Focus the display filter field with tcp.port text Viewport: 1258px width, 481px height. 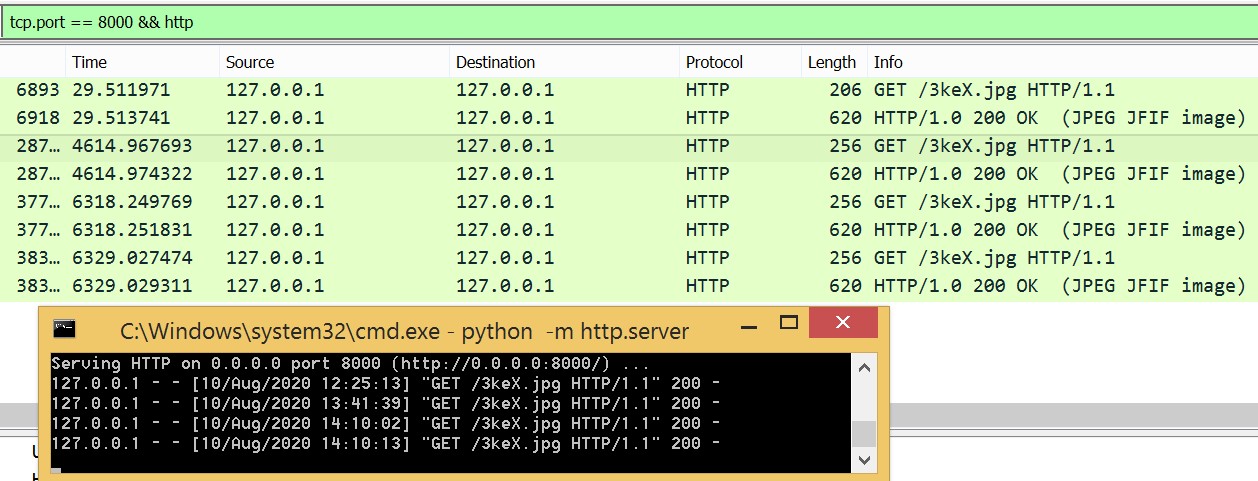tap(600, 21)
